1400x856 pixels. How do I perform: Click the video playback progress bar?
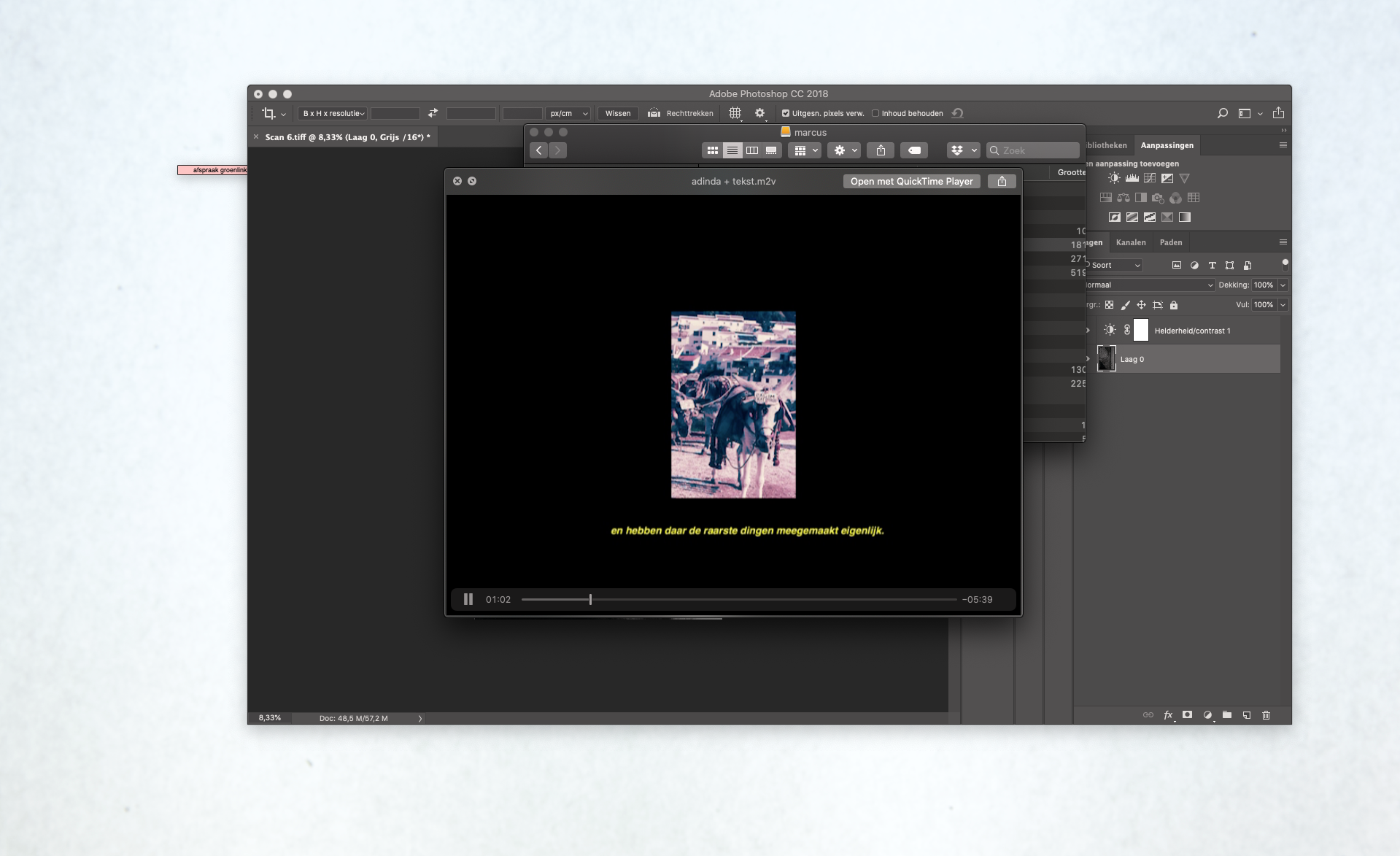(738, 599)
